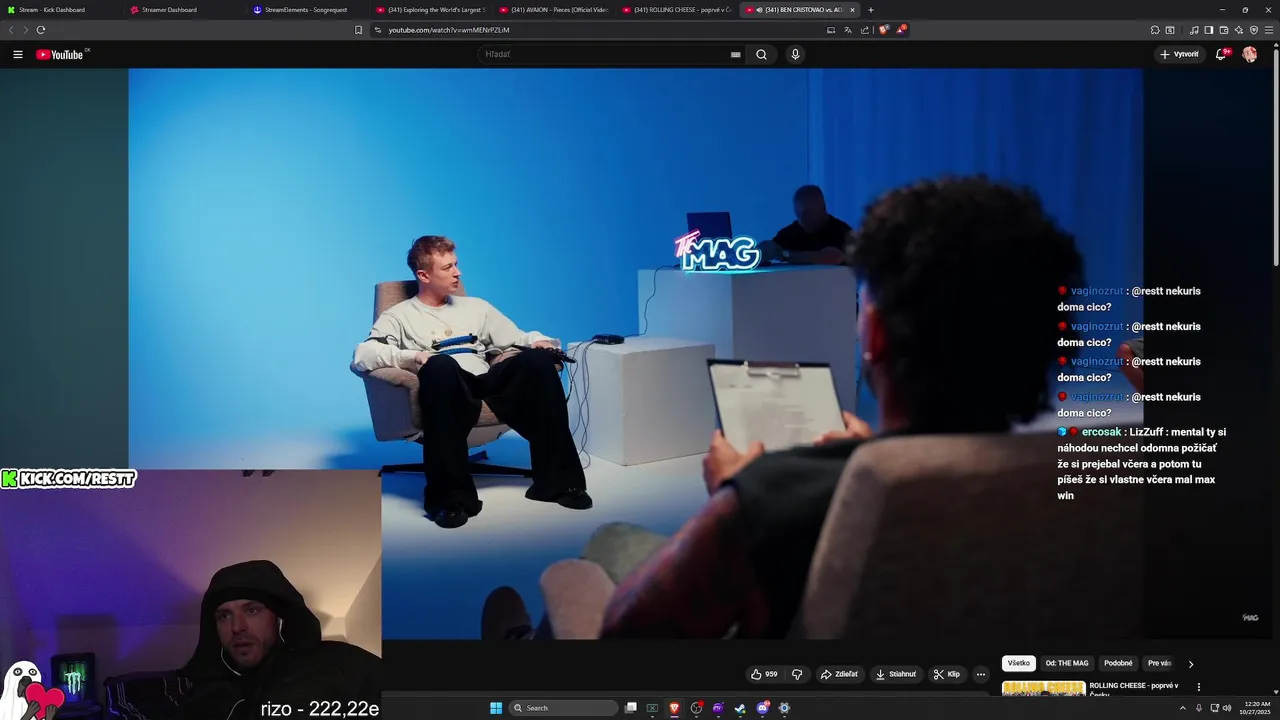Open ROLLING CHEESE suggested video title

[1135, 690]
